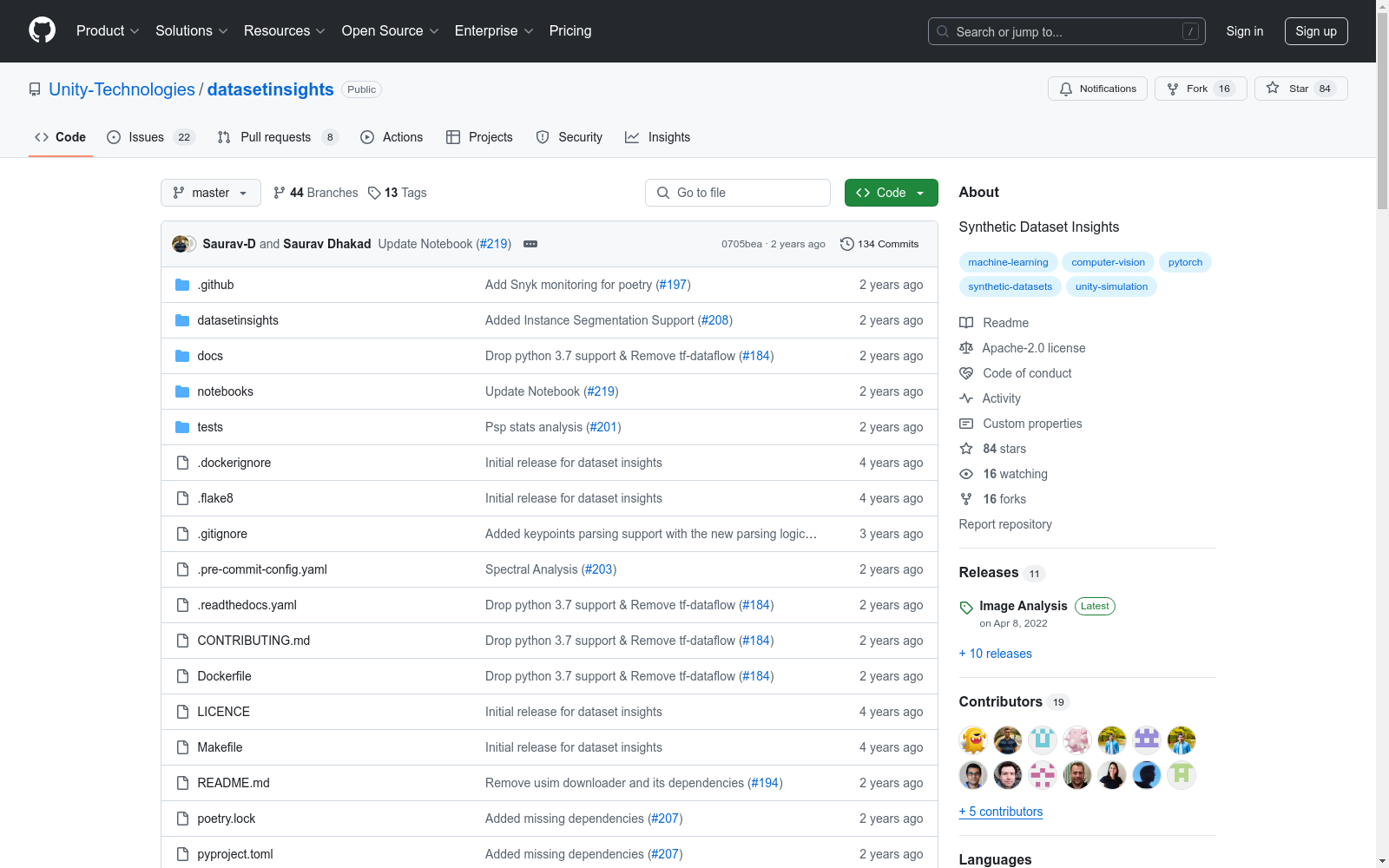The width and height of the screenshot is (1389, 868).
Task: Click the repository icon beside Unity-Technologies
Action: 35,89
